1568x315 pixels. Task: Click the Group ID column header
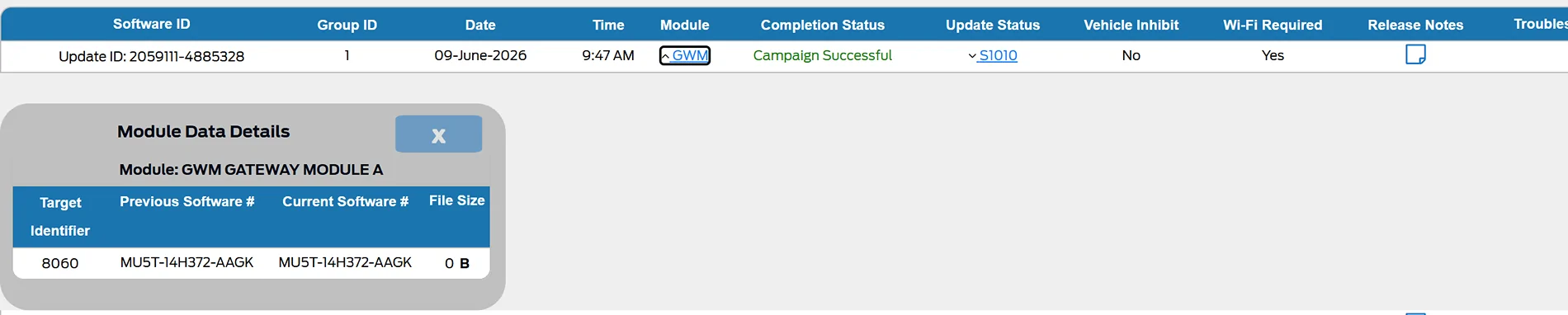(347, 25)
